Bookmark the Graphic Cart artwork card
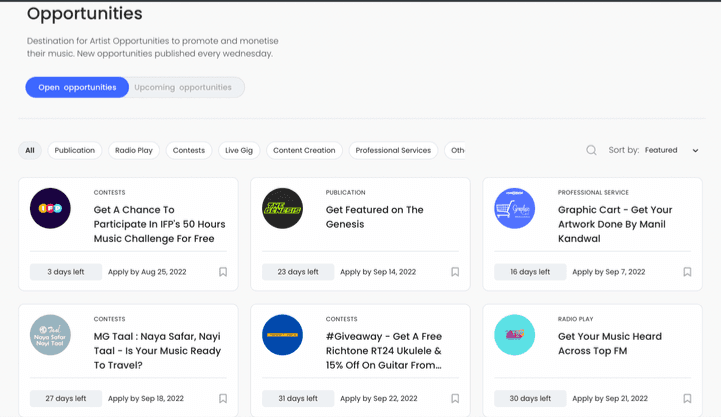Image resolution: width=722 pixels, height=417 pixels. click(687, 272)
